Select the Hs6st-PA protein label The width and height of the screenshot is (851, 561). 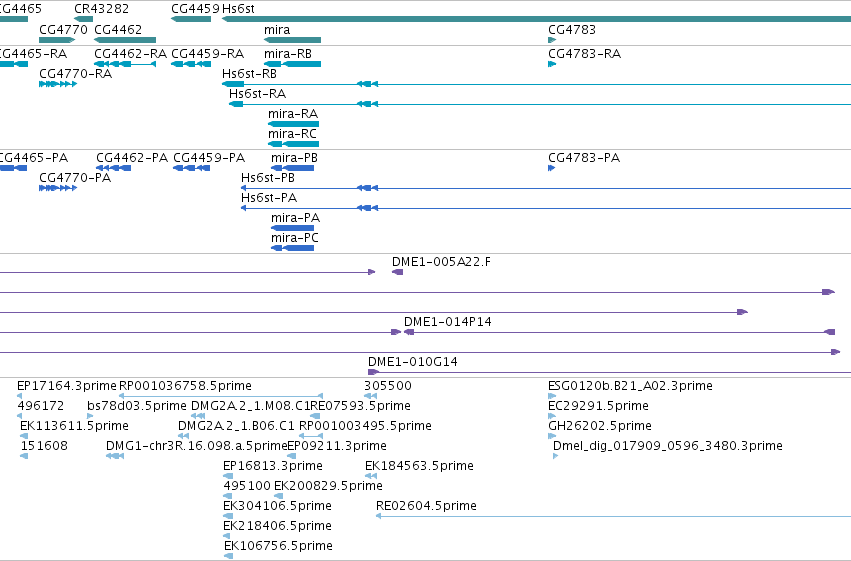click(269, 197)
